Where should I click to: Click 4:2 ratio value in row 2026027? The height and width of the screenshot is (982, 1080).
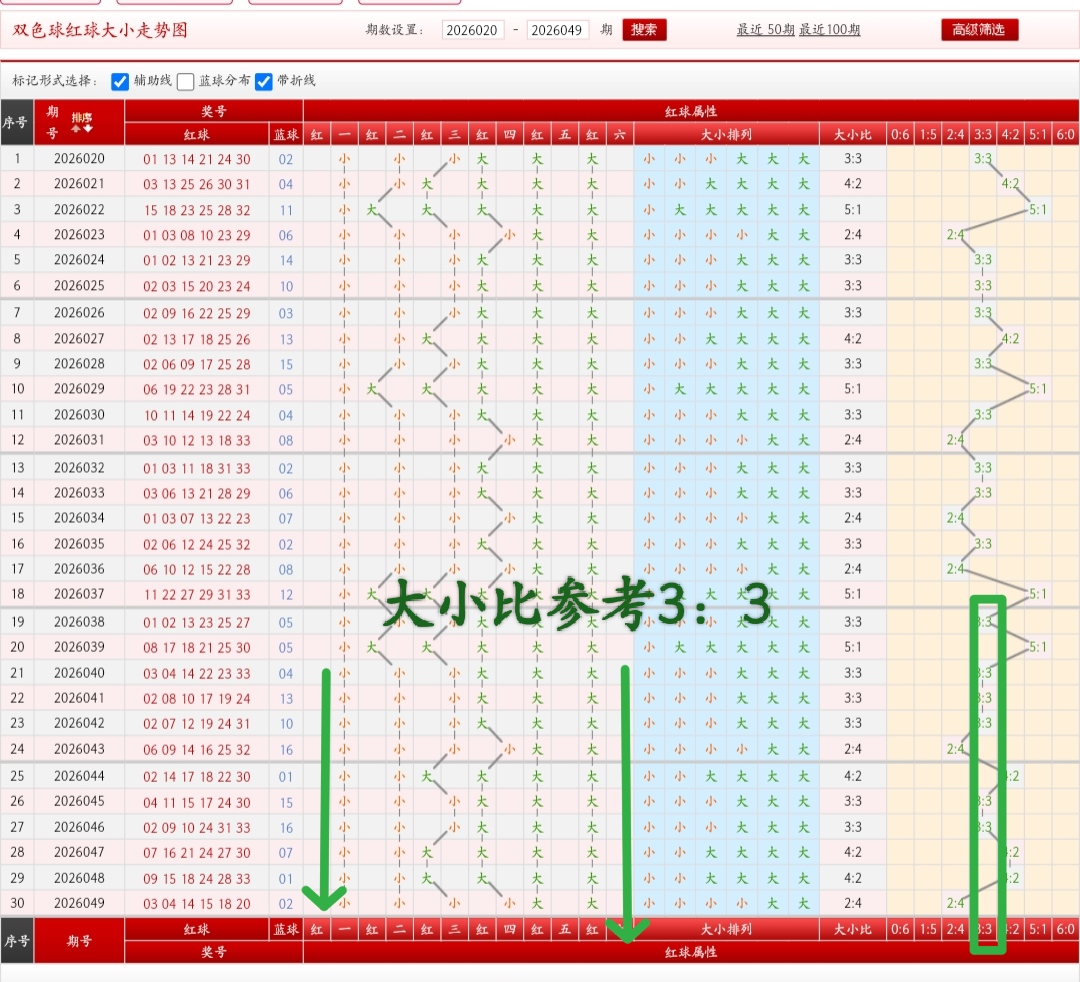[853, 339]
